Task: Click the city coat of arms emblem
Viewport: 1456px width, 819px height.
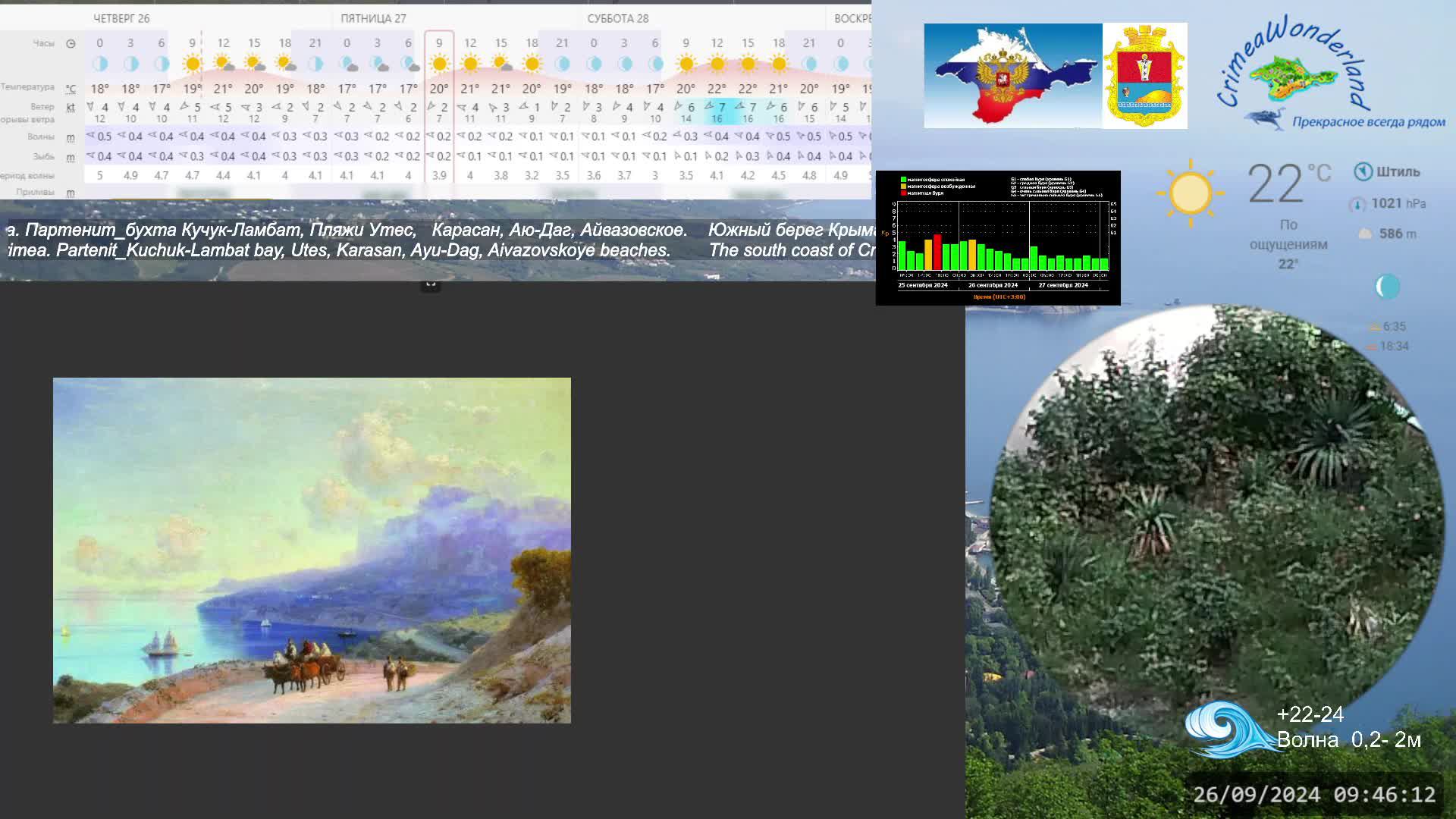Action: tap(1145, 76)
